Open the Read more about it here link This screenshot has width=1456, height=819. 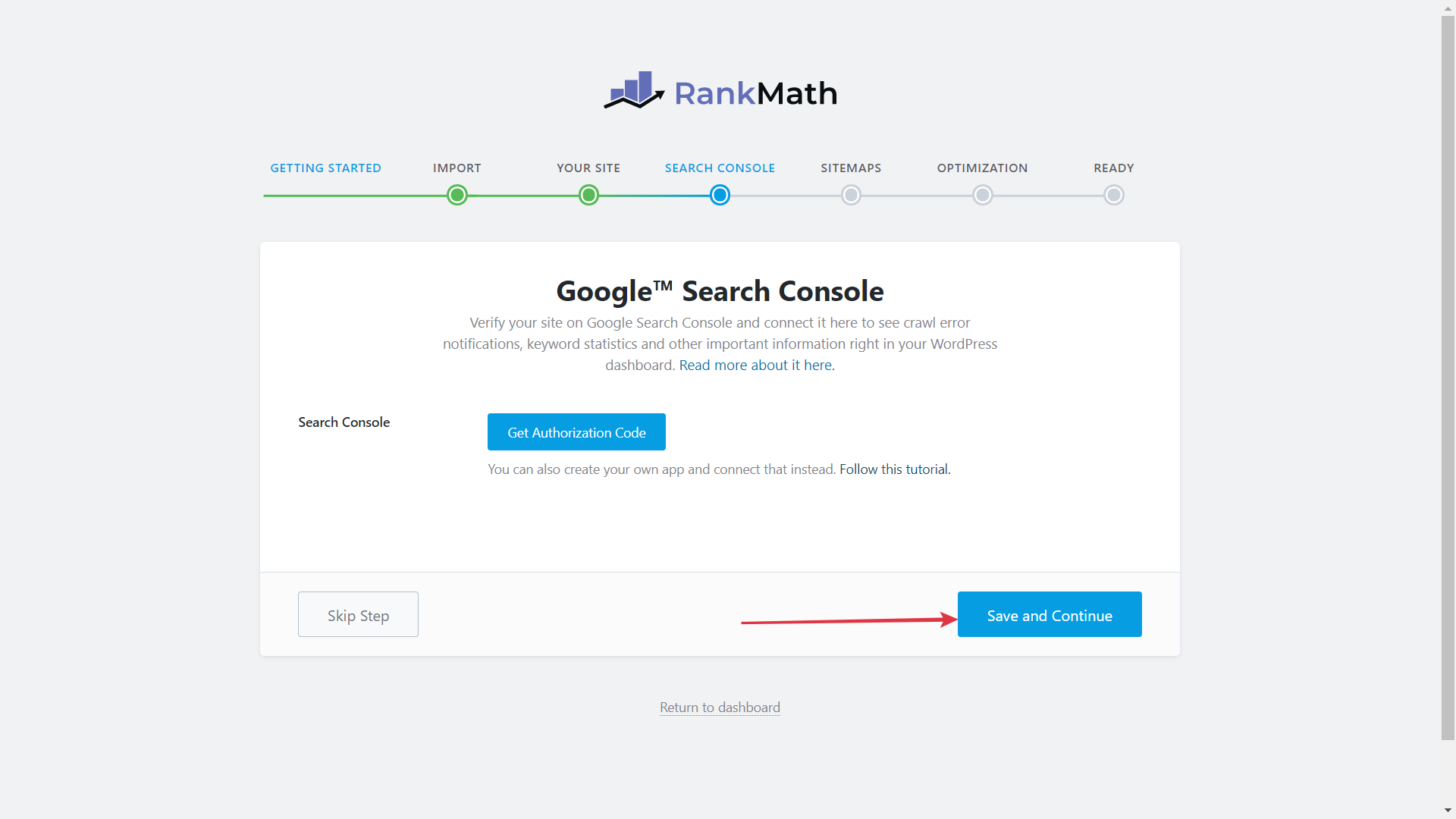[755, 366]
